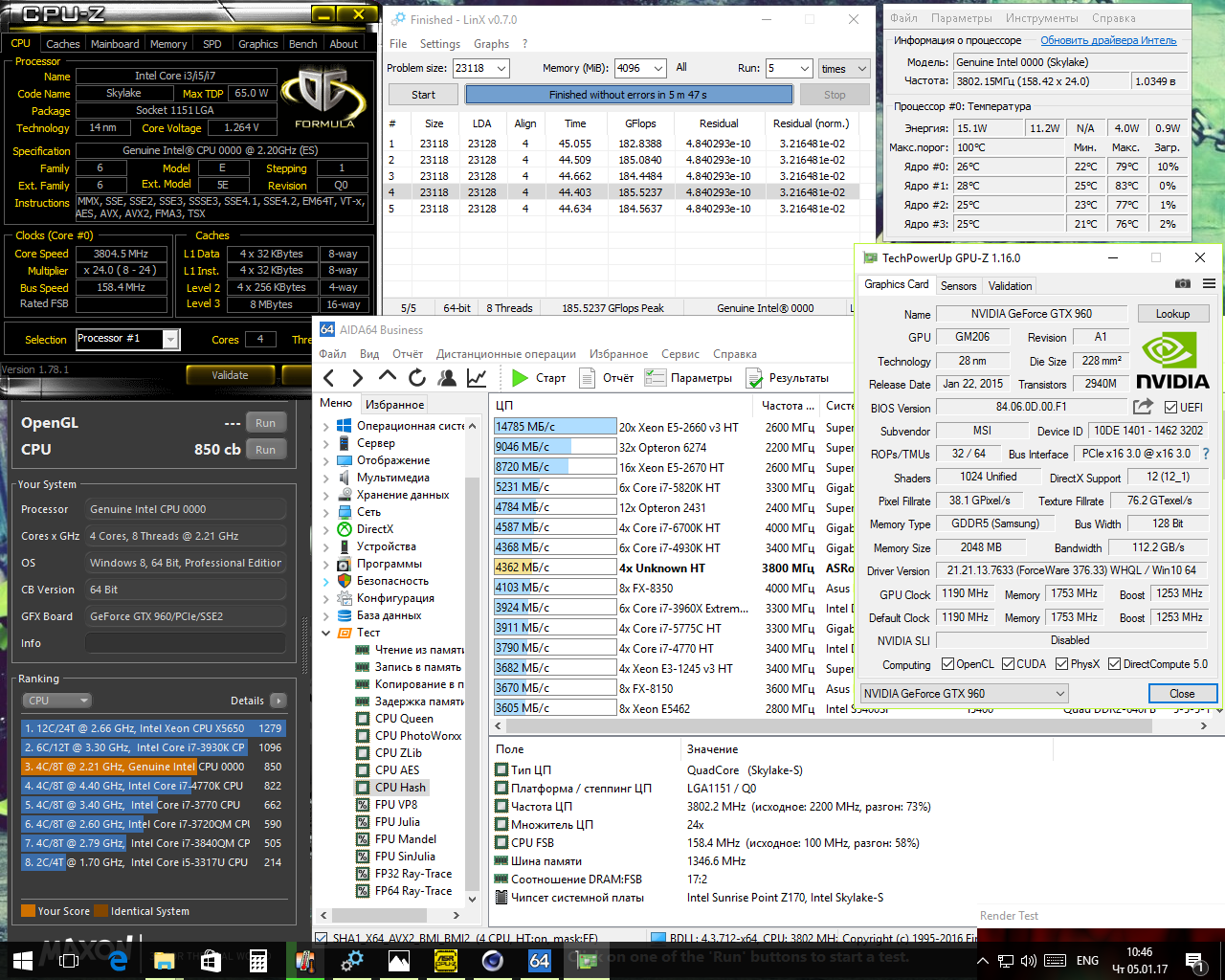Open the GPU-Z hamburger menu

click(1209, 284)
